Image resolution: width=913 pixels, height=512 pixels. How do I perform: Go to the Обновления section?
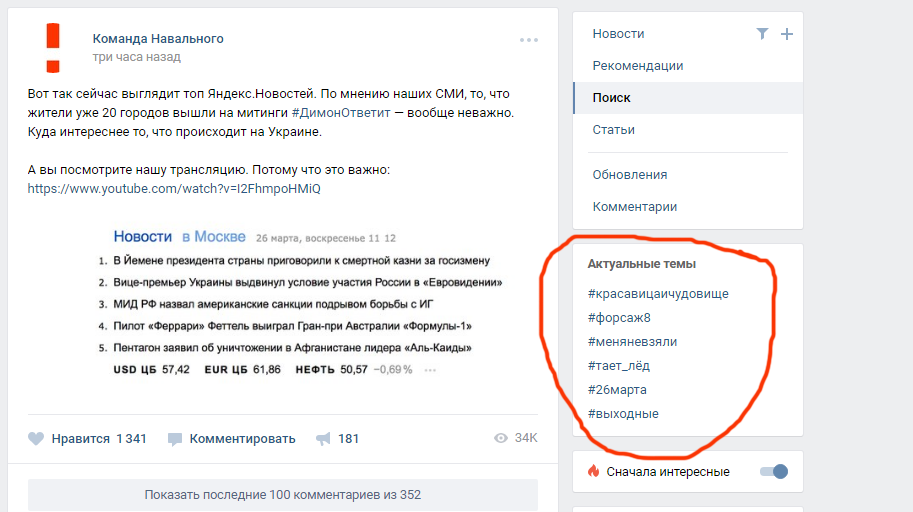[630, 175]
